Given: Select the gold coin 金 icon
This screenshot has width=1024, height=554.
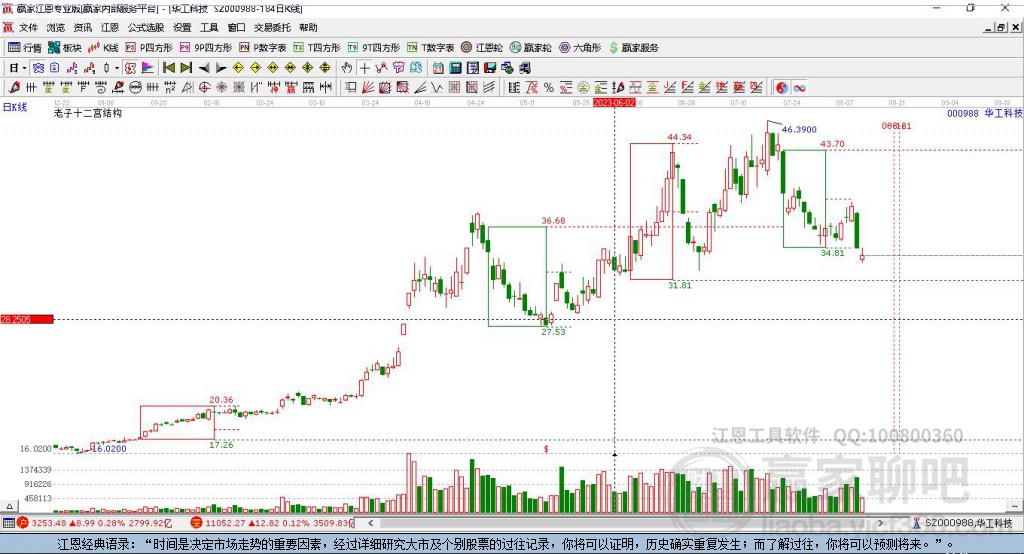Looking at the screenshot, I should [x=583, y=88].
